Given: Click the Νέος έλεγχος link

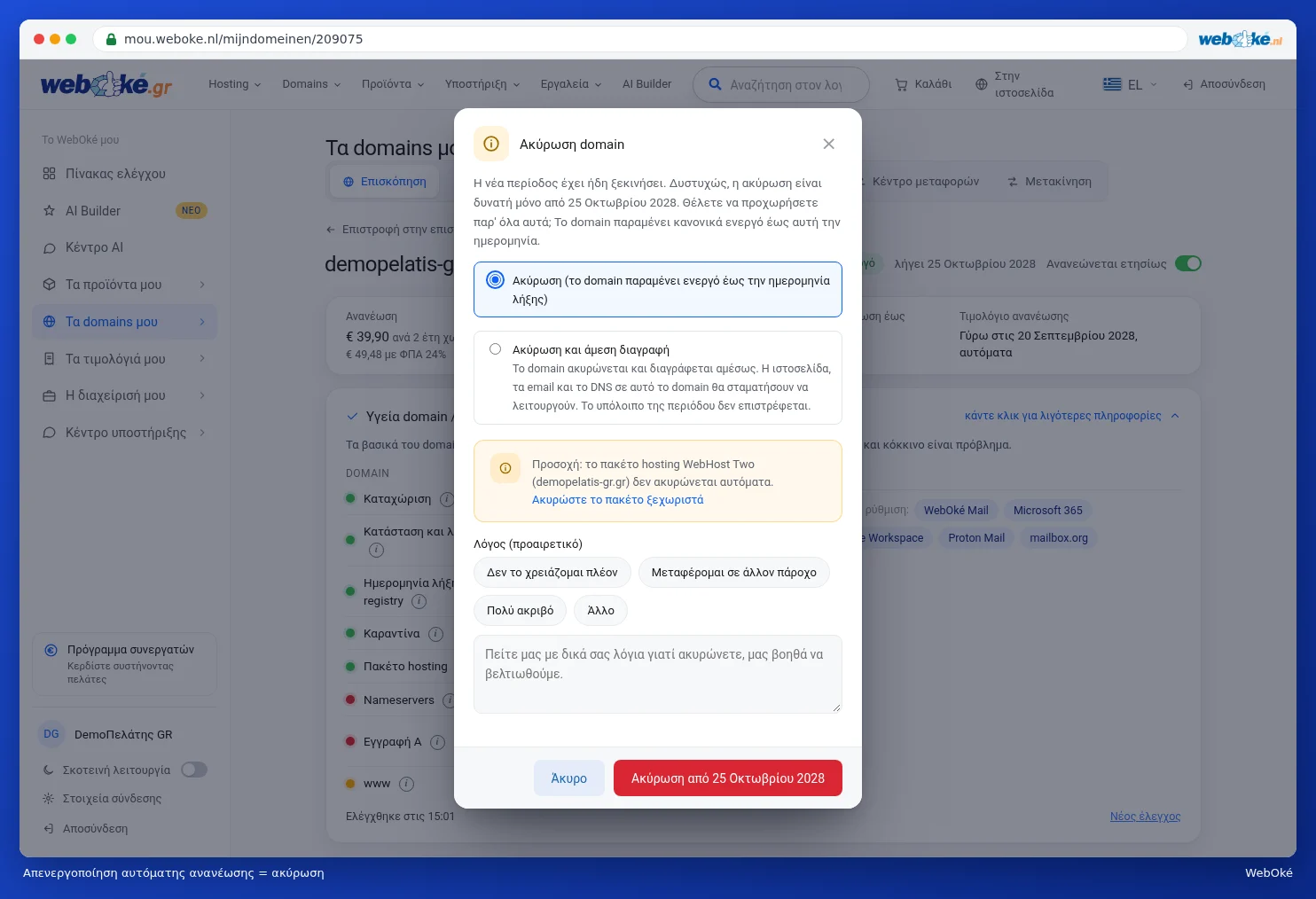Looking at the screenshot, I should [1145, 817].
